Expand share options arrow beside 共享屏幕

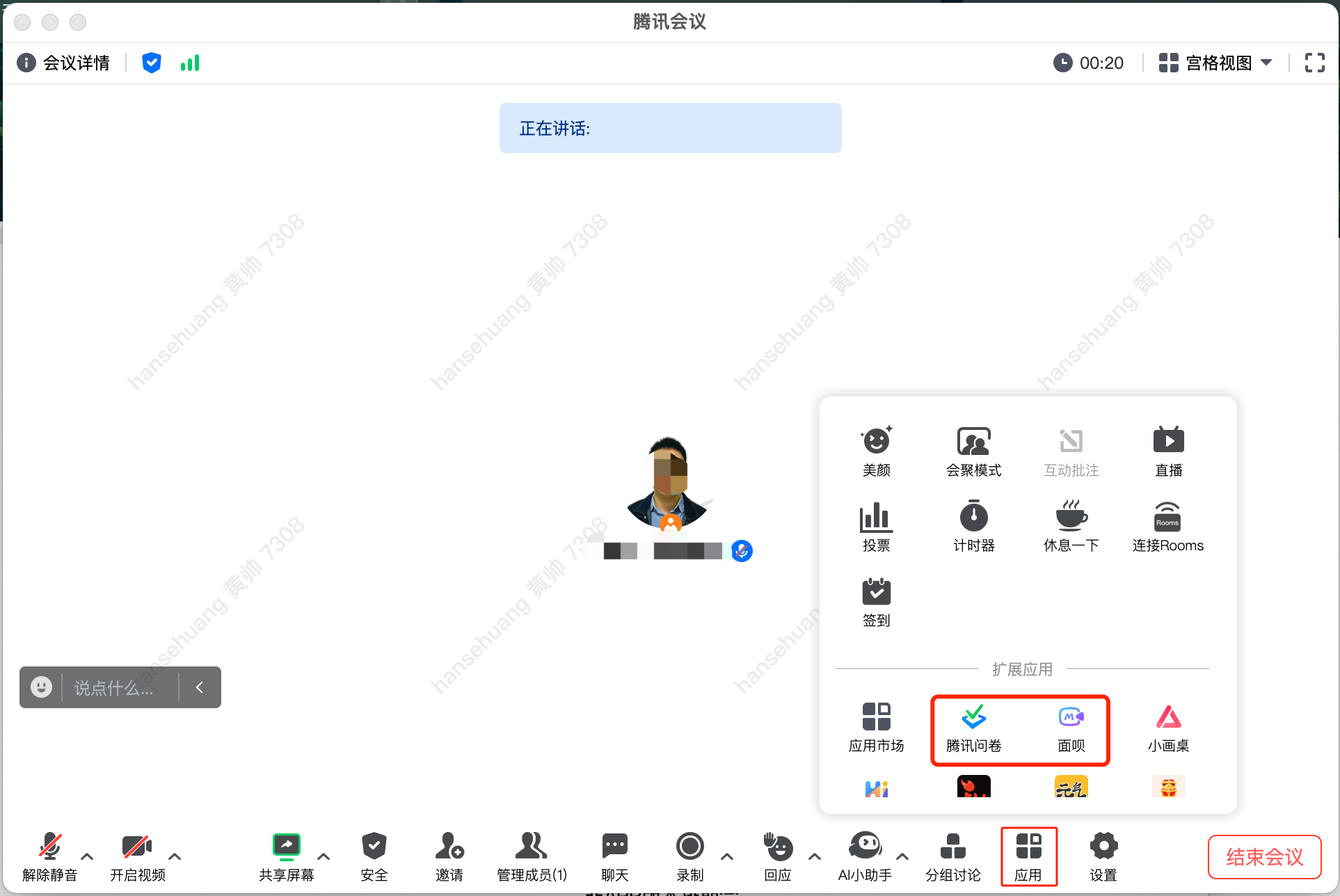pyautogui.click(x=324, y=856)
